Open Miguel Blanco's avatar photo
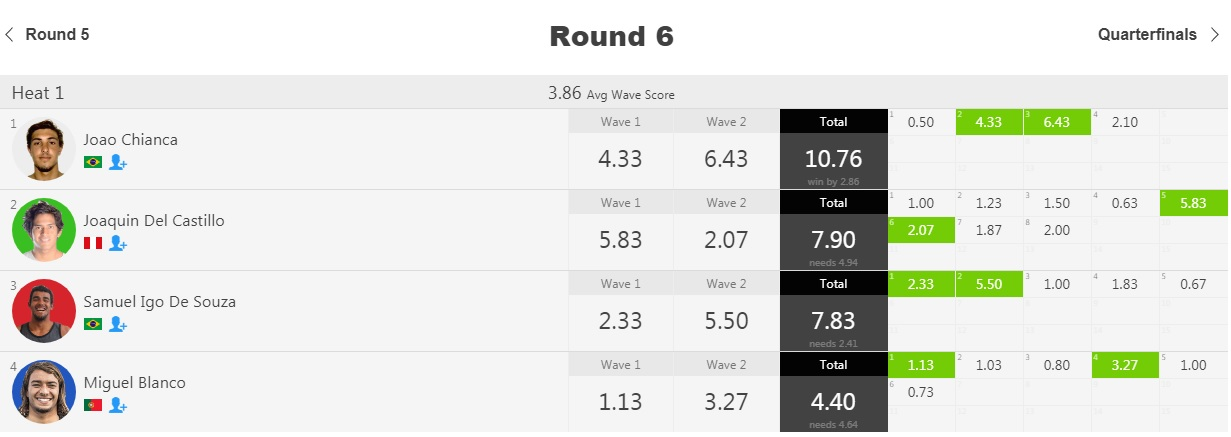The height and width of the screenshot is (437, 1231). click(x=44, y=392)
